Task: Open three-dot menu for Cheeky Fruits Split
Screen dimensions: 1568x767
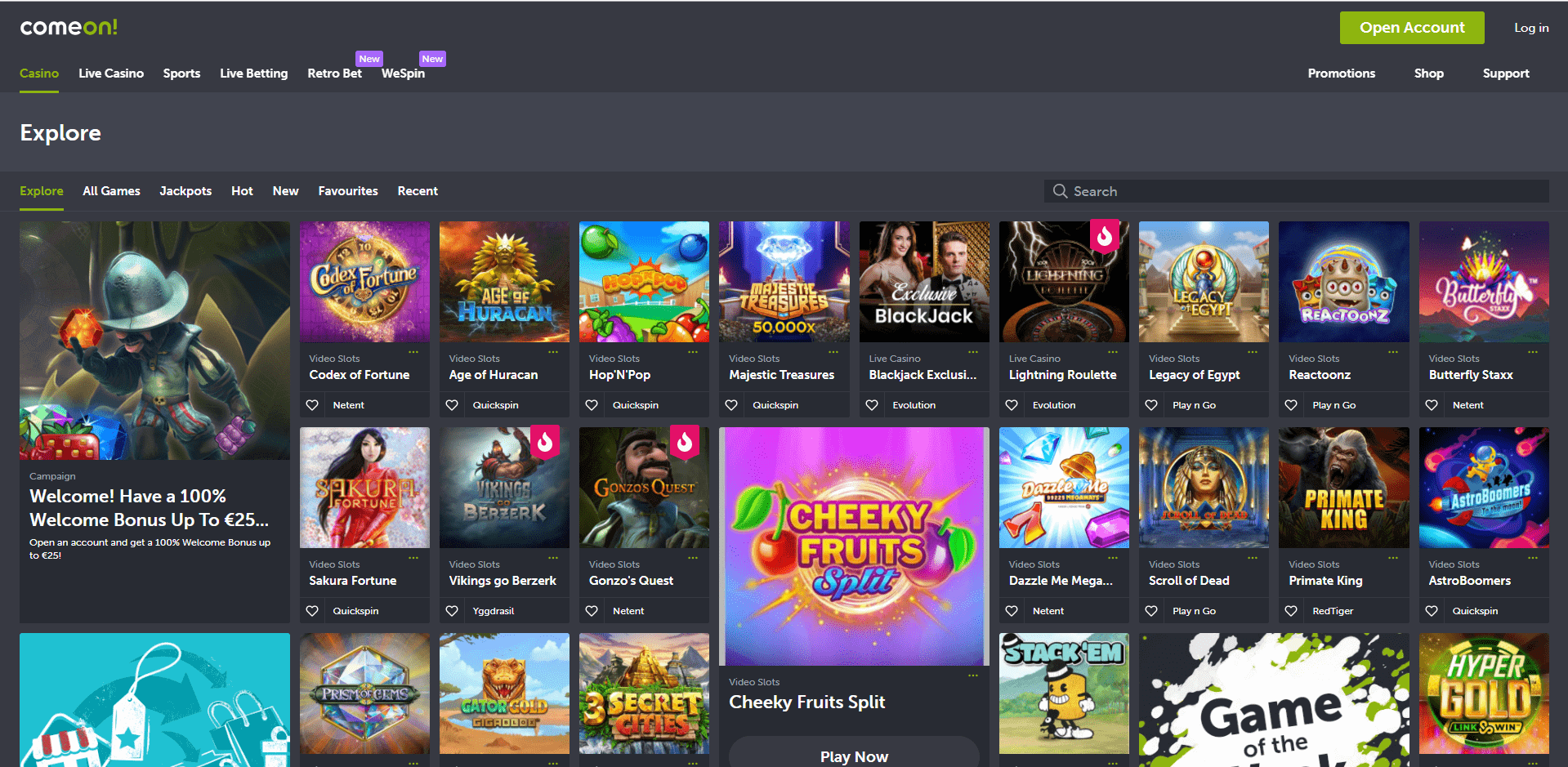Action: pos(973,676)
